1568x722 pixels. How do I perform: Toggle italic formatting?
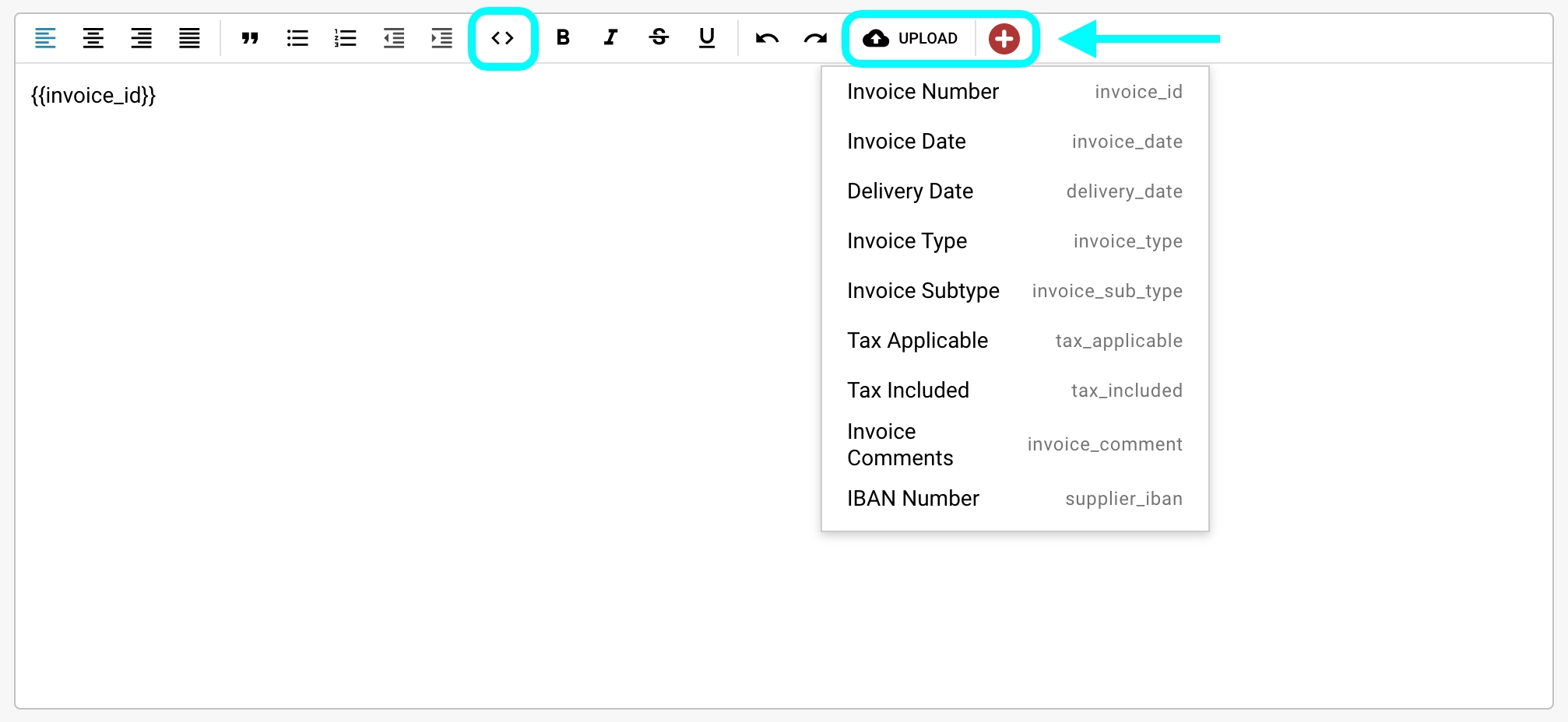pyautogui.click(x=611, y=37)
